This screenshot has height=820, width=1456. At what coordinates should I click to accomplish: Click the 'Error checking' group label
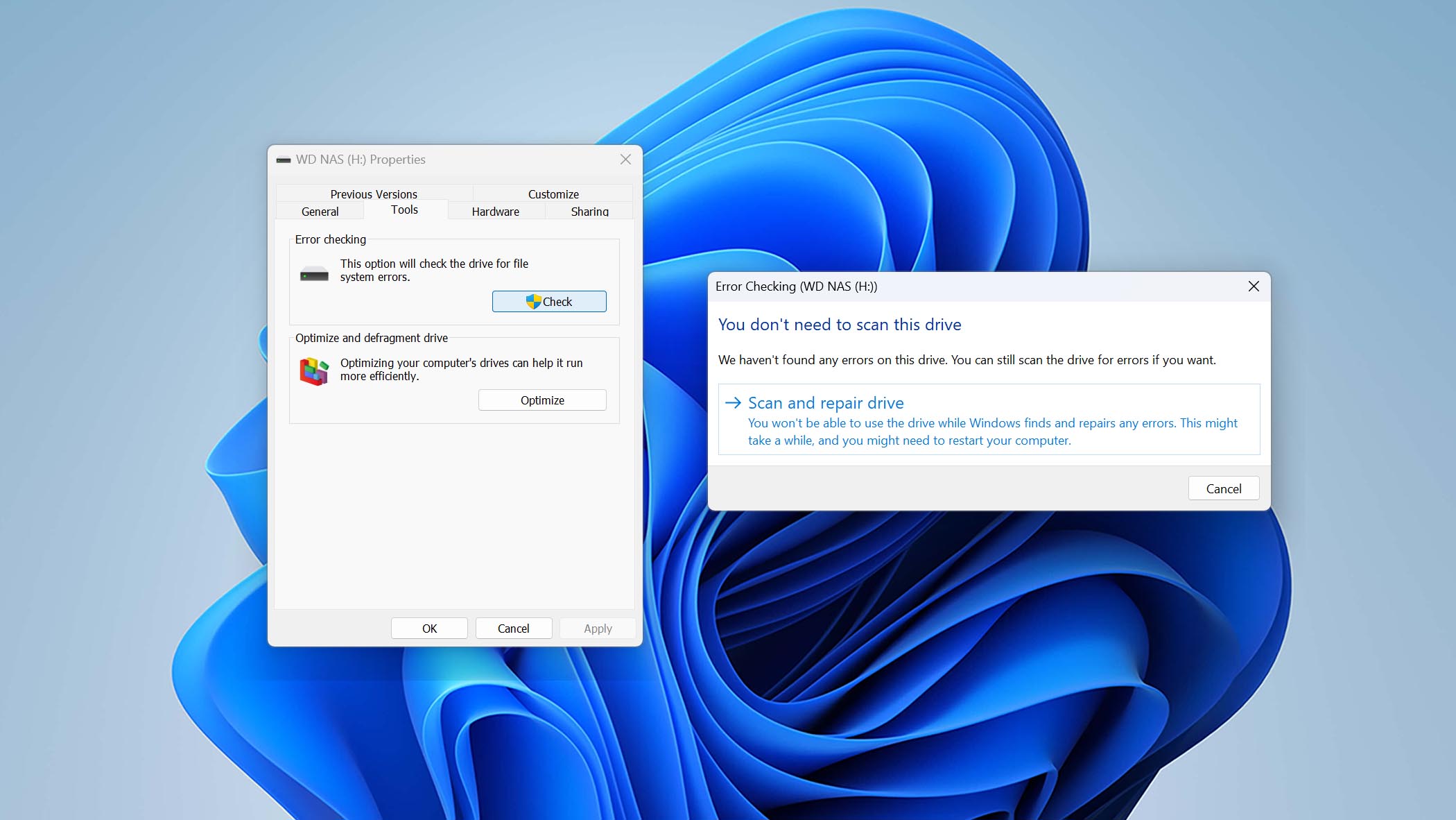pyautogui.click(x=330, y=239)
